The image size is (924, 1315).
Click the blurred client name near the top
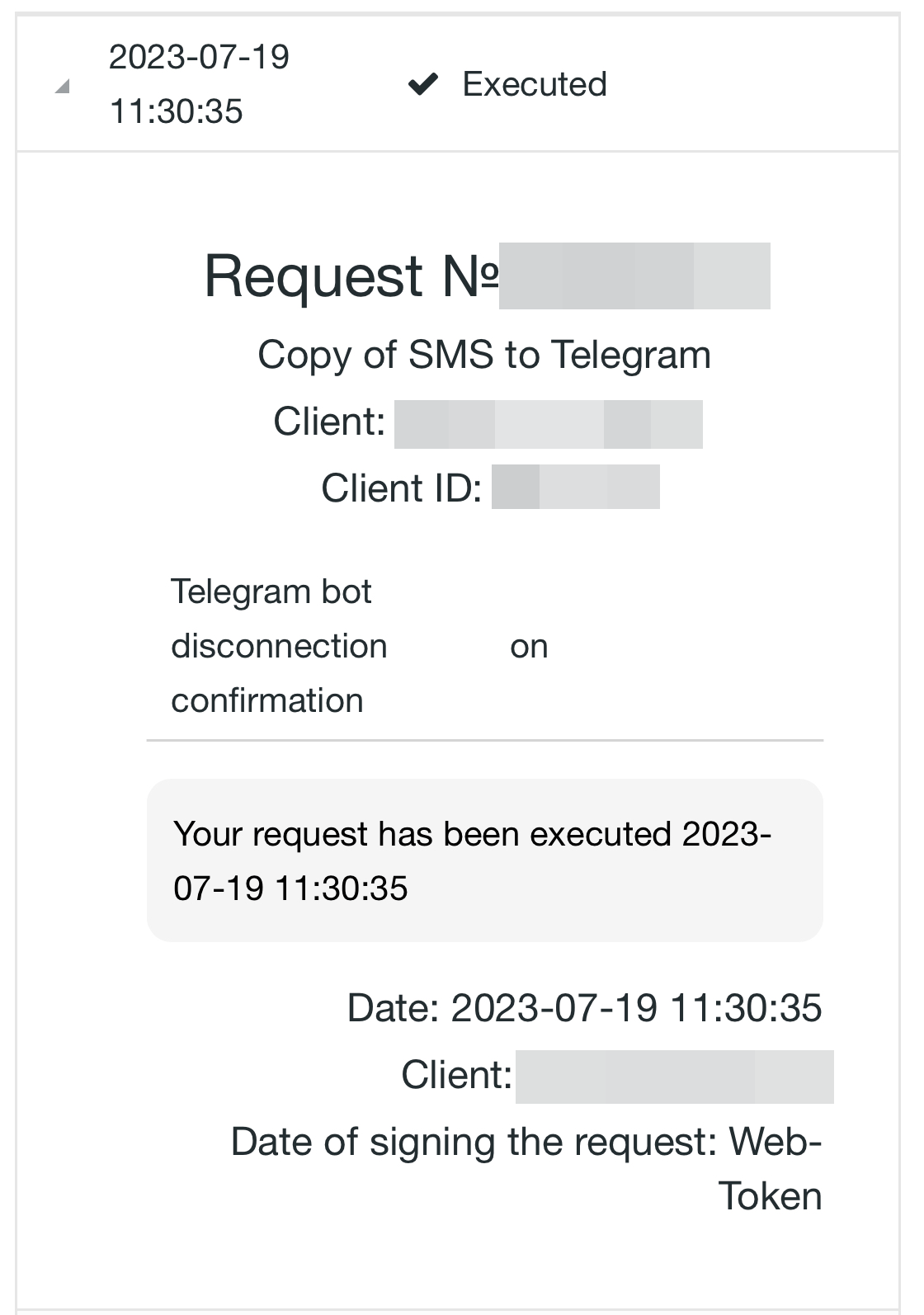(548, 424)
